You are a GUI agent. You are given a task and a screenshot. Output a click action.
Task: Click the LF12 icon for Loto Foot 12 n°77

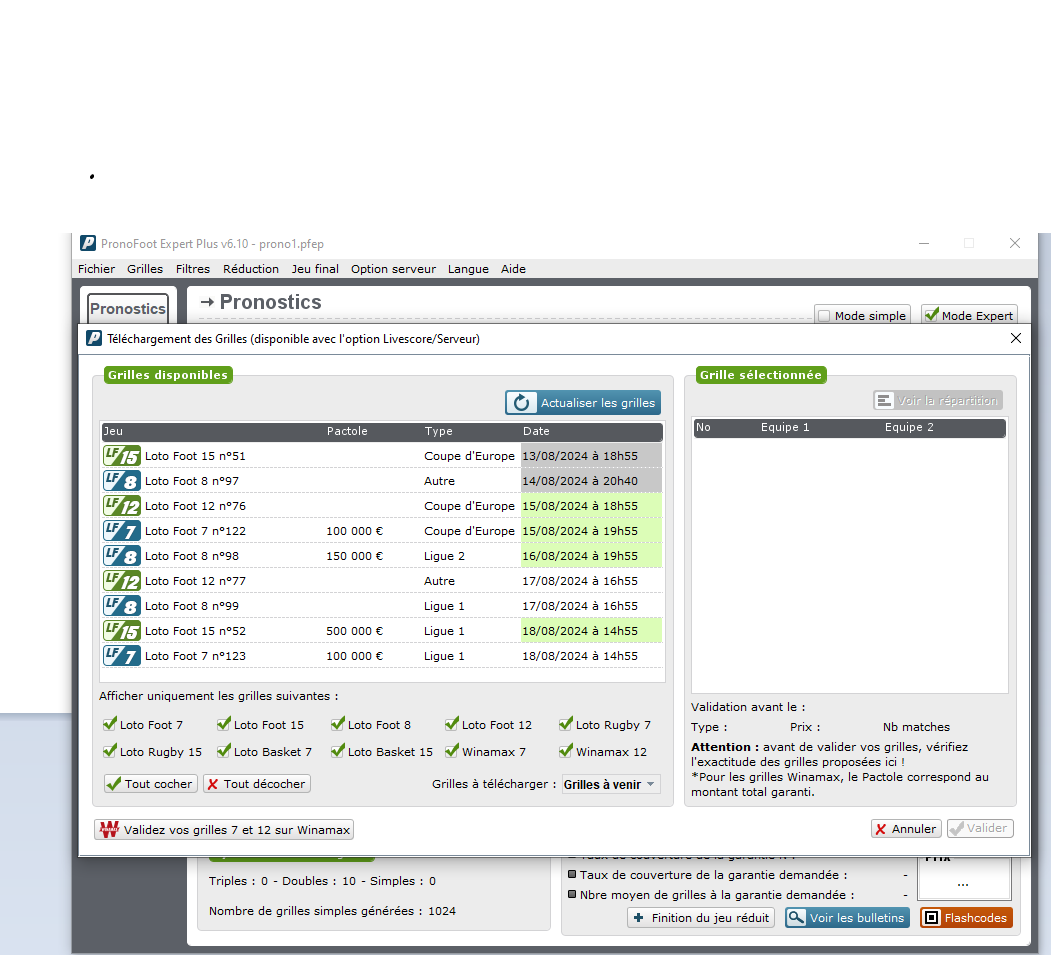tap(121, 581)
